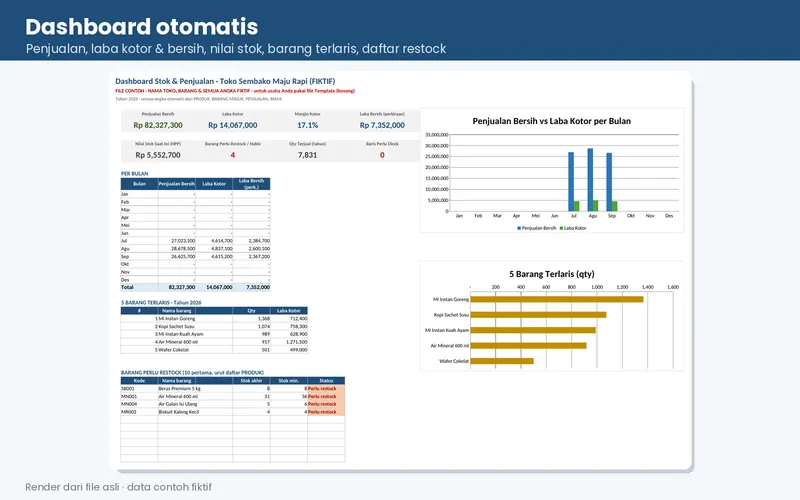Screen dimensions: 800x500
Task: Click the Qty Terjual value 7,831
Action: pyautogui.click(x=308, y=155)
